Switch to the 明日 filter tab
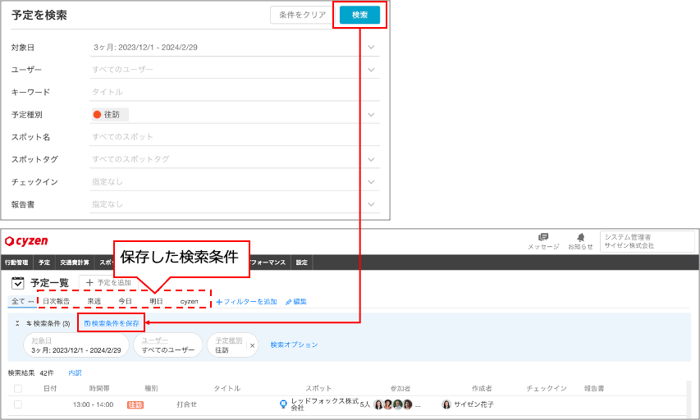Image resolution: width=700 pixels, height=420 pixels. point(156,301)
